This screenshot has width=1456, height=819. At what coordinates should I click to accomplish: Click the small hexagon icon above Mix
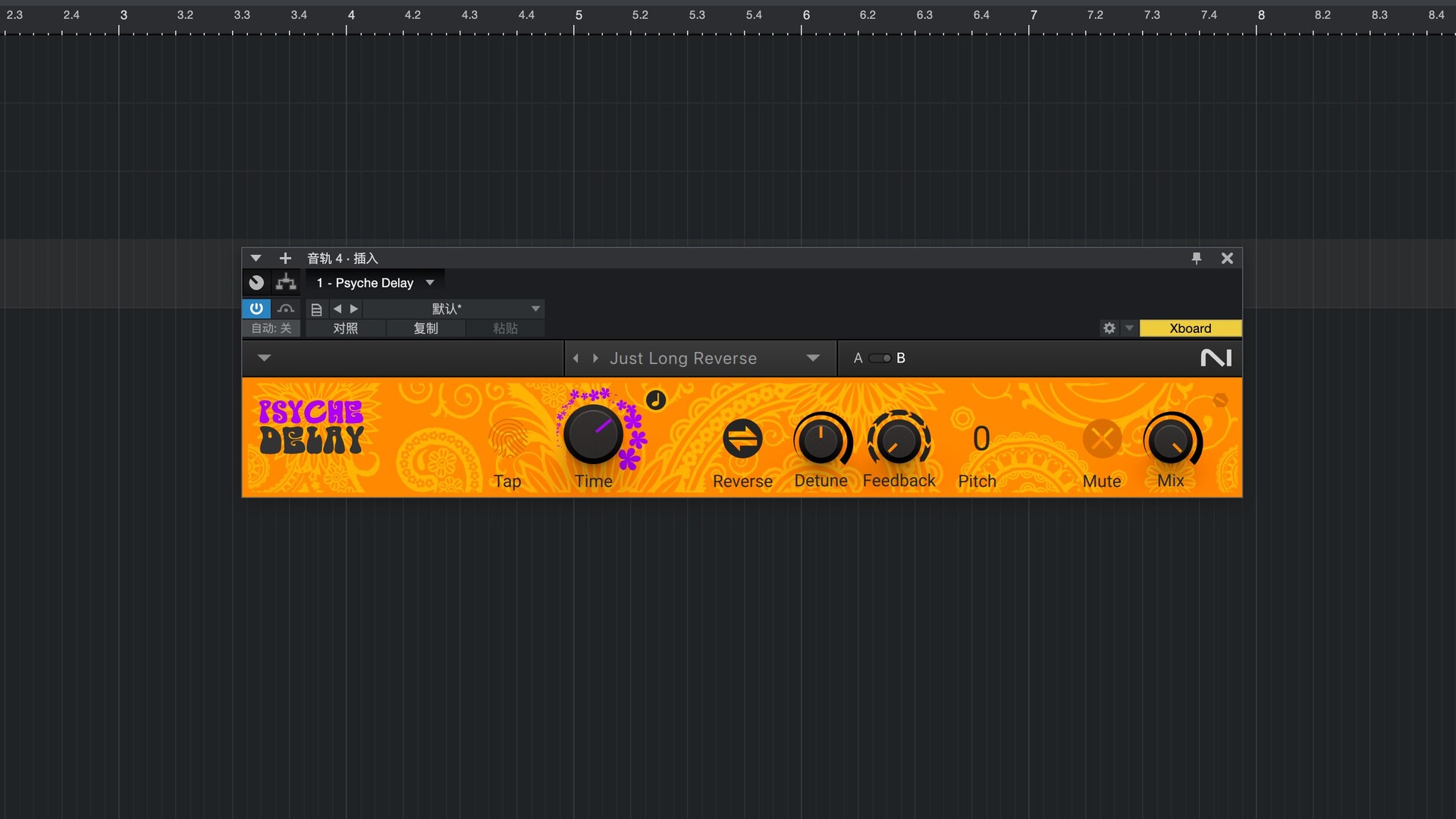[x=1220, y=400]
